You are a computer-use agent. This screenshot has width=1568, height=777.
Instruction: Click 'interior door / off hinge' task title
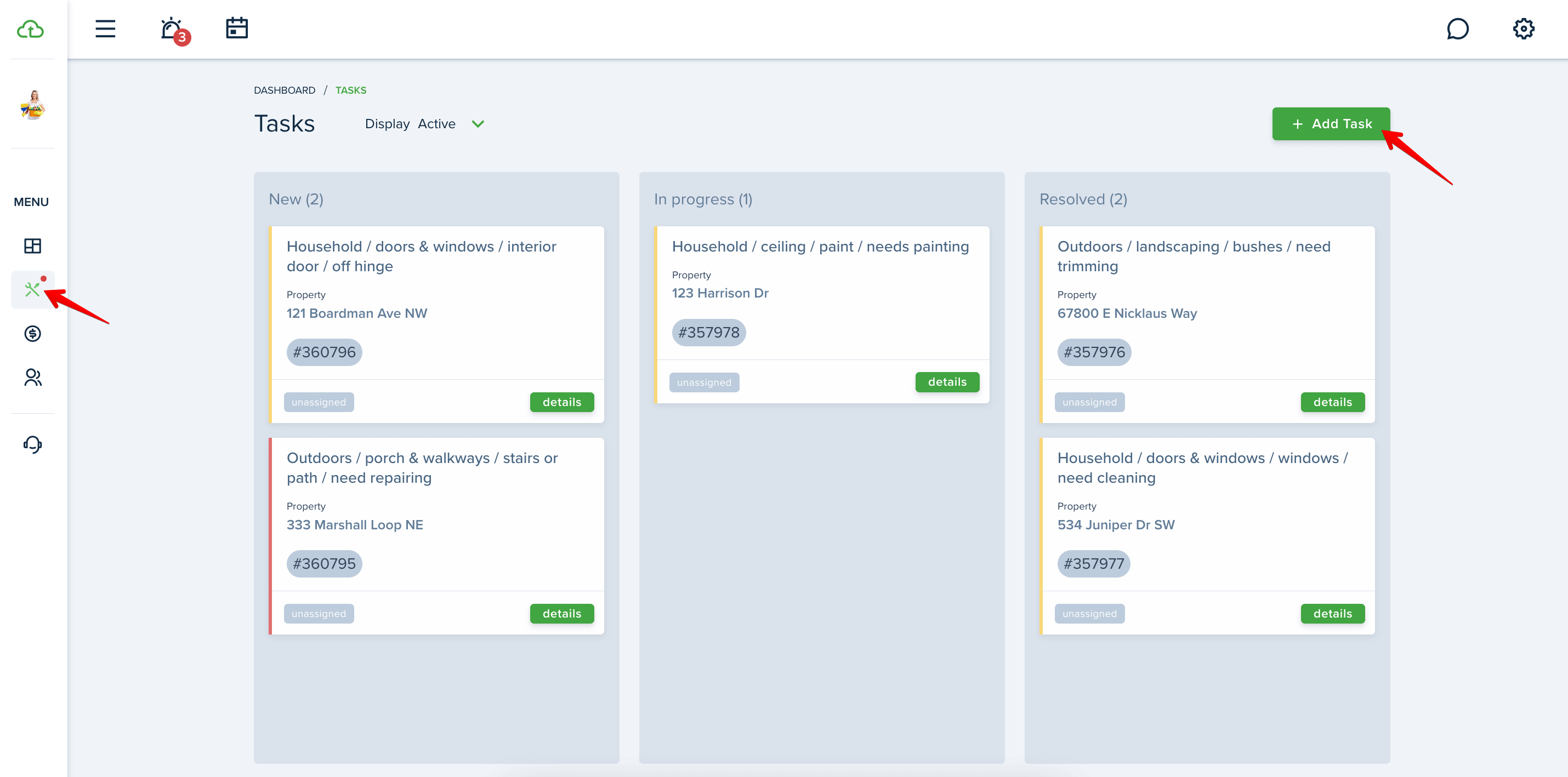(x=421, y=256)
